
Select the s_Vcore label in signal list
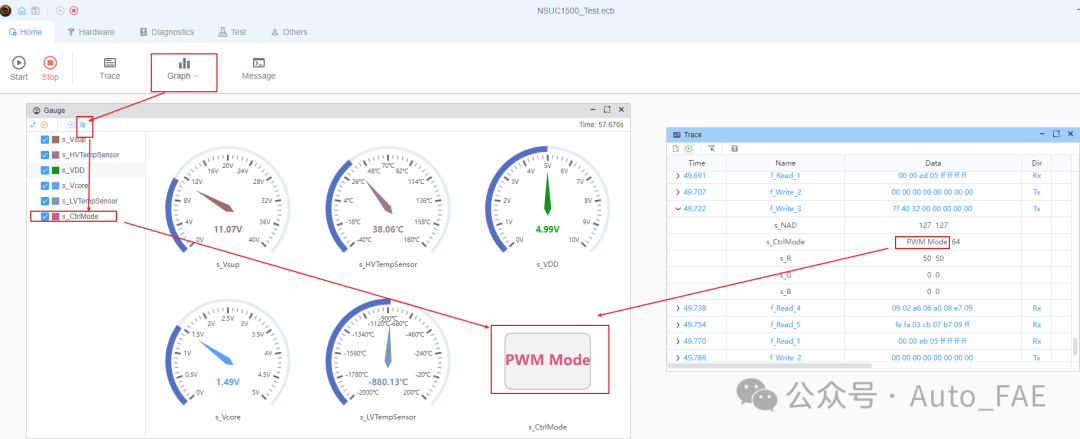click(76, 185)
